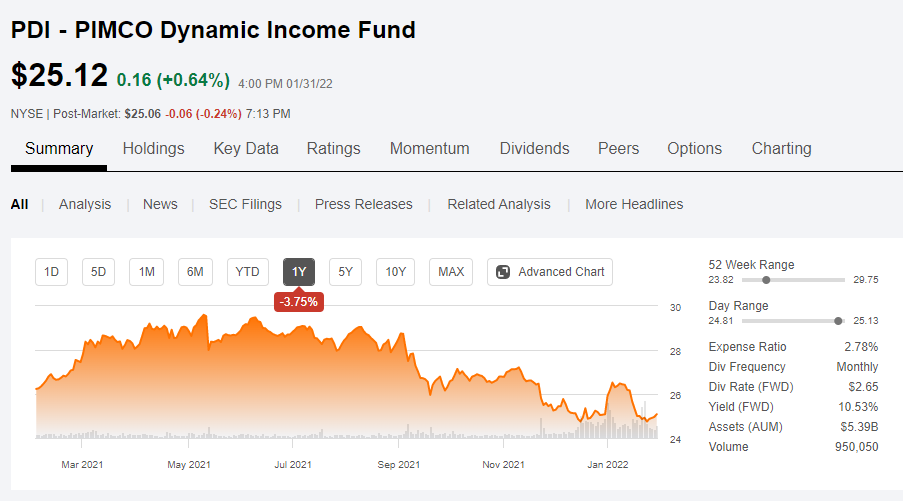Switch chart to YTD range
This screenshot has width=903, height=501.
tap(248, 272)
